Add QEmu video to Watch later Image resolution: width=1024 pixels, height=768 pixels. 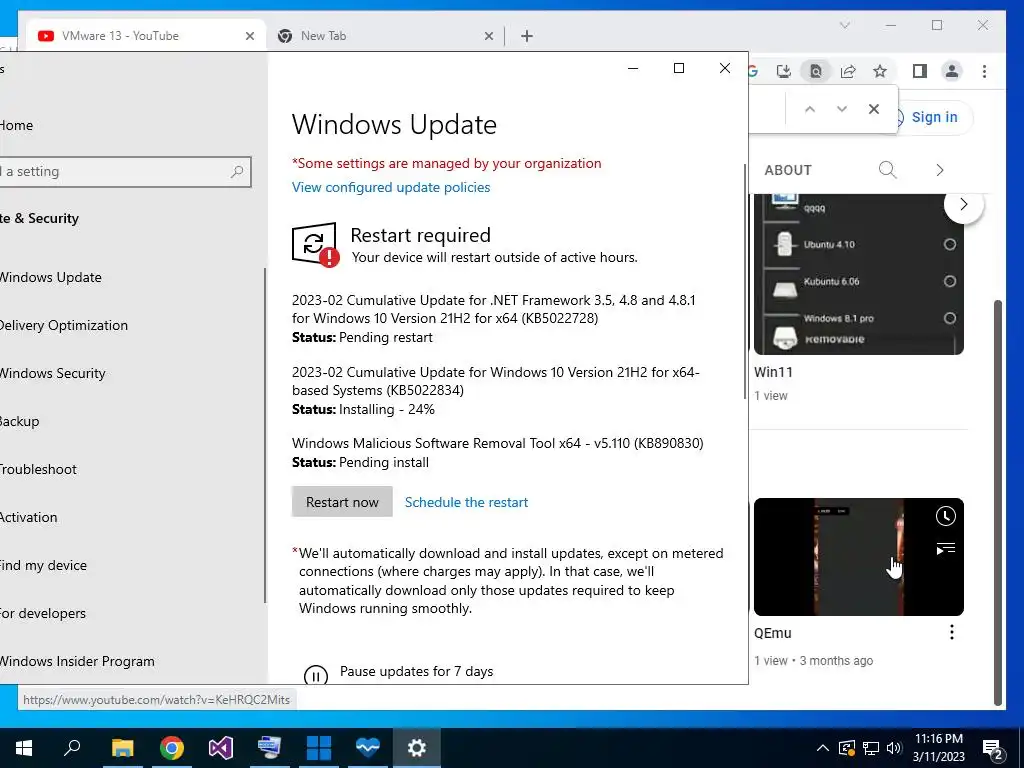tap(945, 517)
